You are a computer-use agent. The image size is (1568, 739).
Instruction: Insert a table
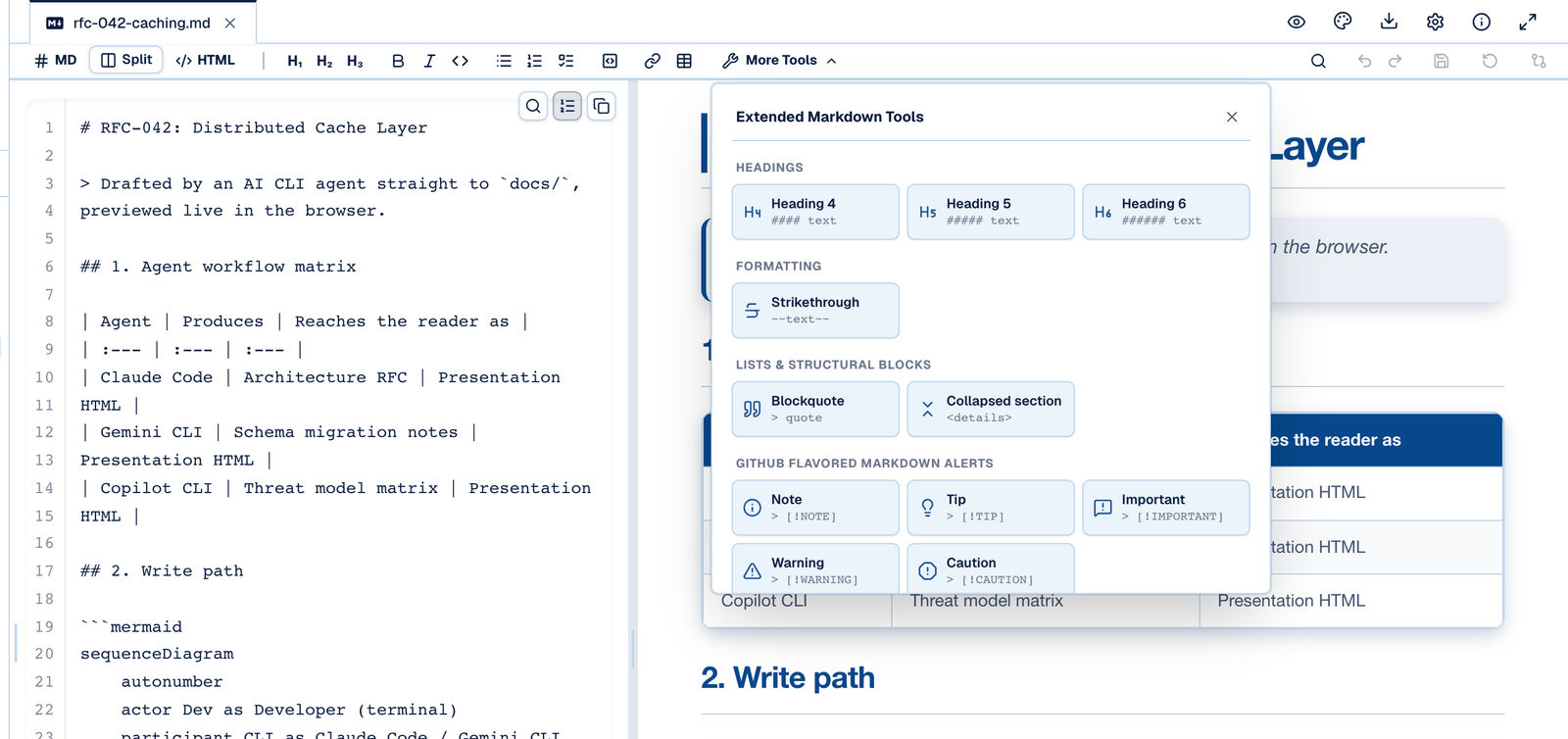point(684,61)
